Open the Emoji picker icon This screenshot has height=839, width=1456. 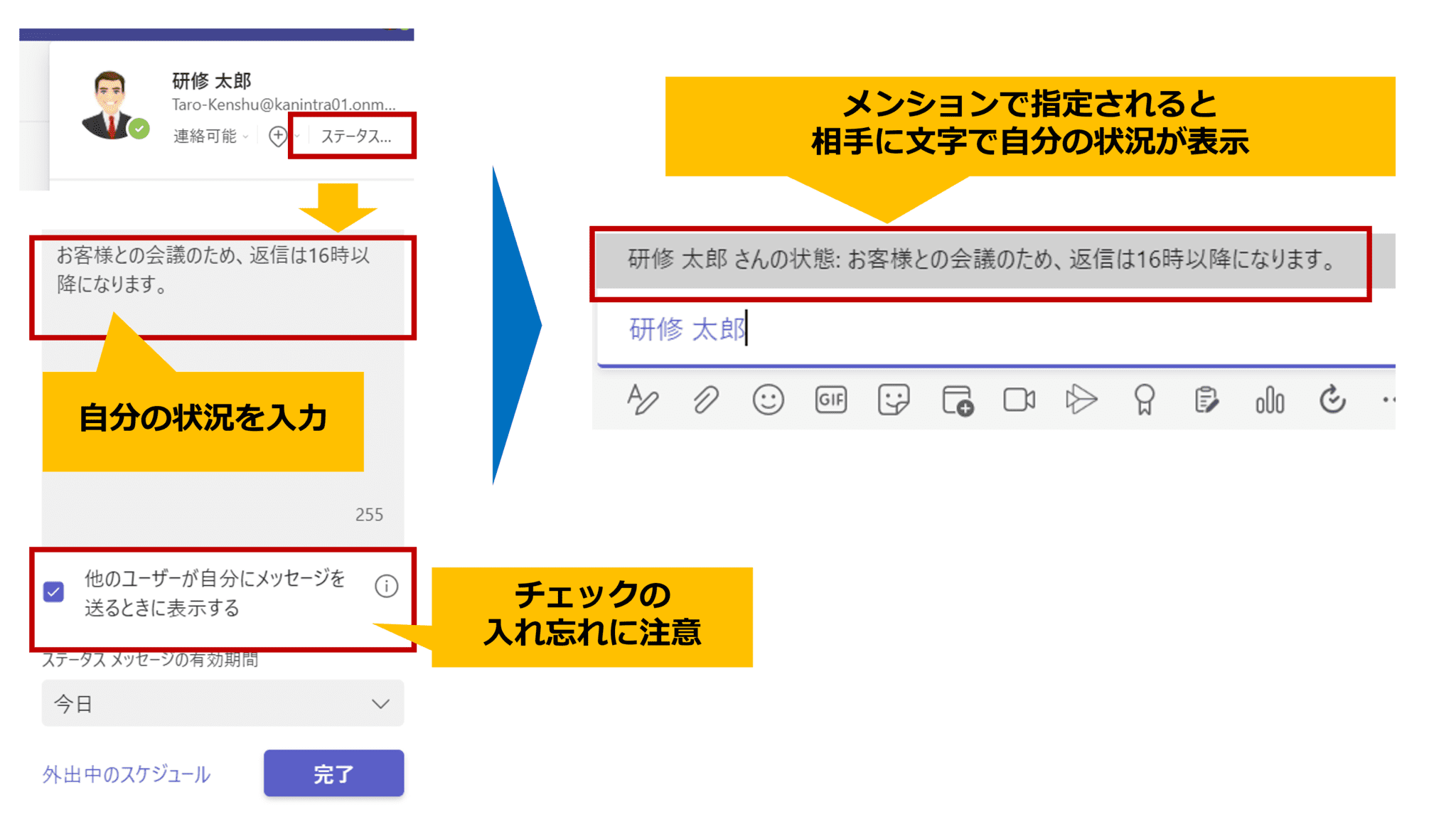(768, 400)
